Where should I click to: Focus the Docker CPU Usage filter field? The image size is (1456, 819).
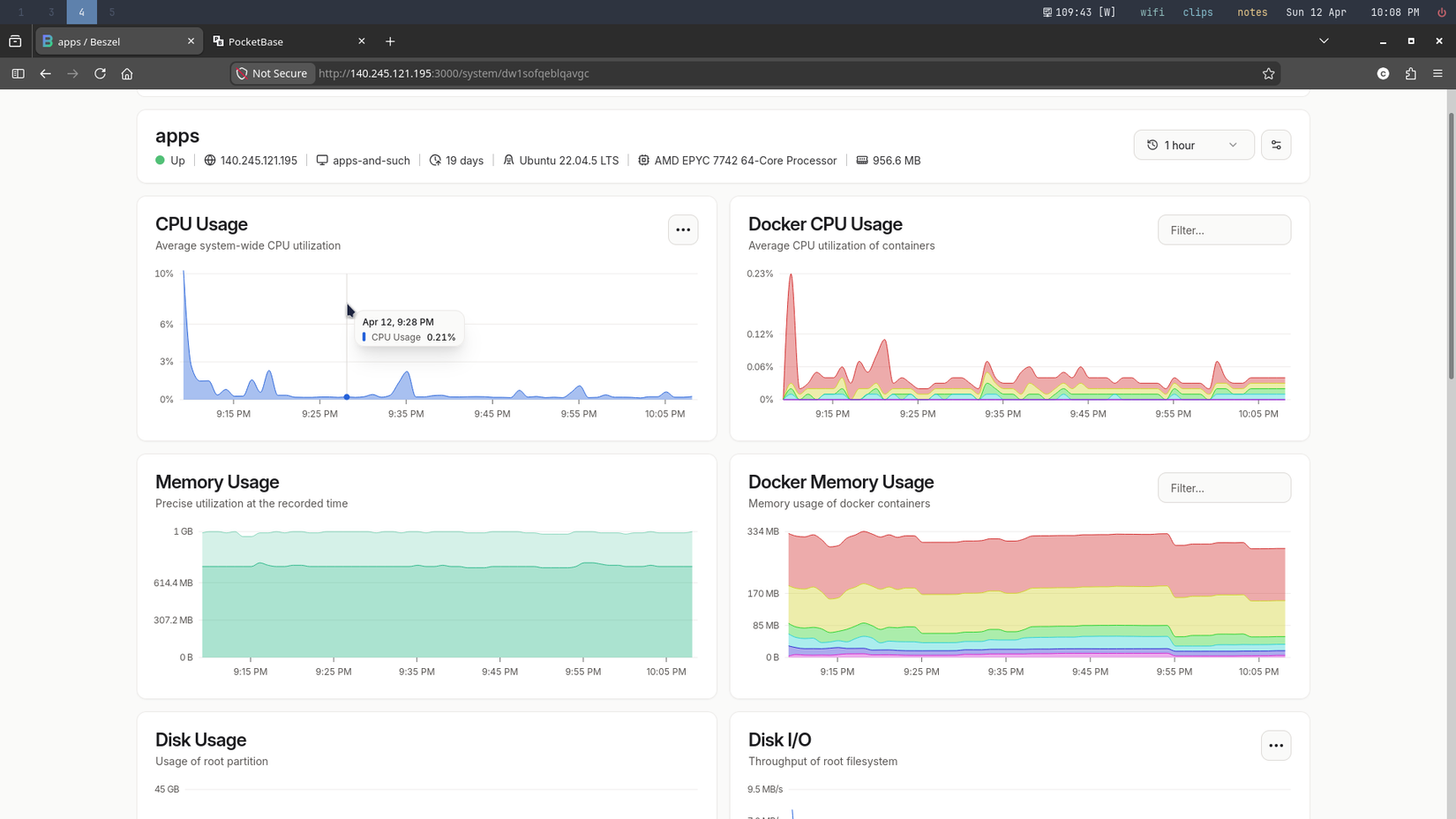pos(1224,229)
